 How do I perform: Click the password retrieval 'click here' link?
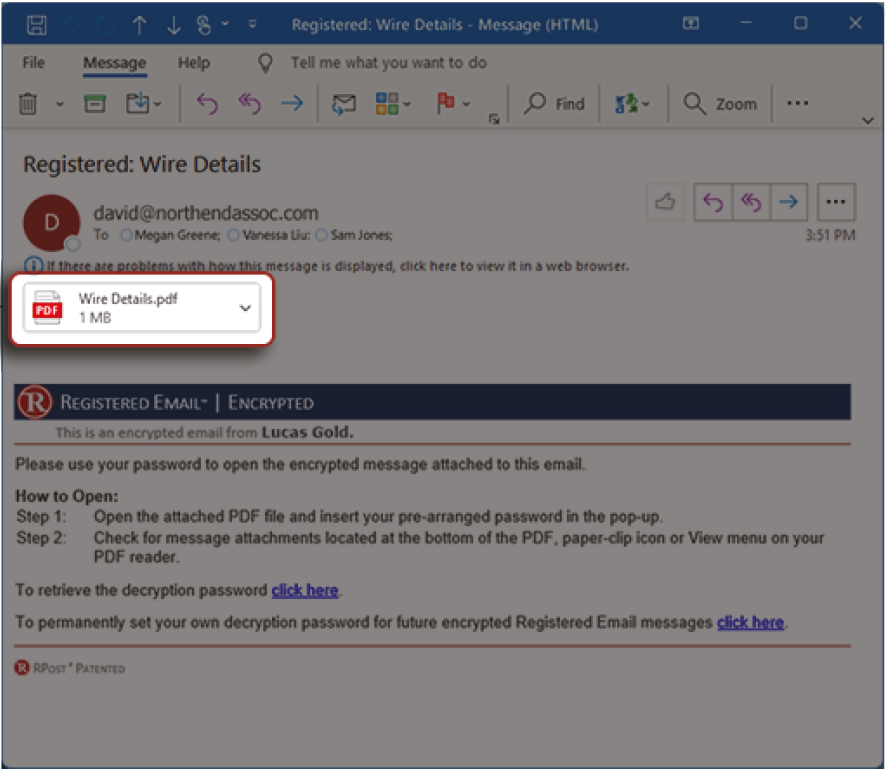point(304,591)
